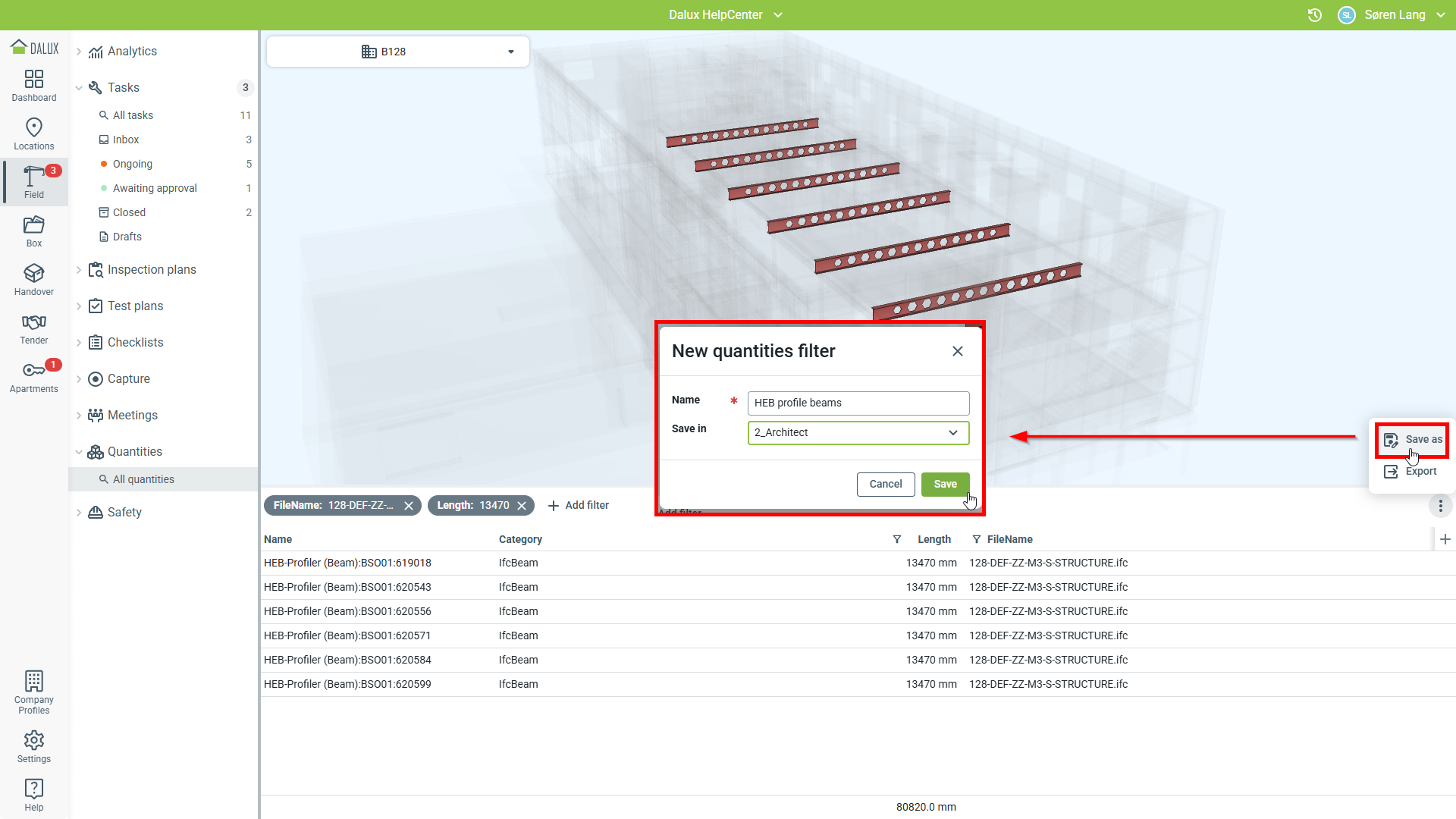Open the Save in dropdown
This screenshot has height=819, width=1456.
[858, 432]
